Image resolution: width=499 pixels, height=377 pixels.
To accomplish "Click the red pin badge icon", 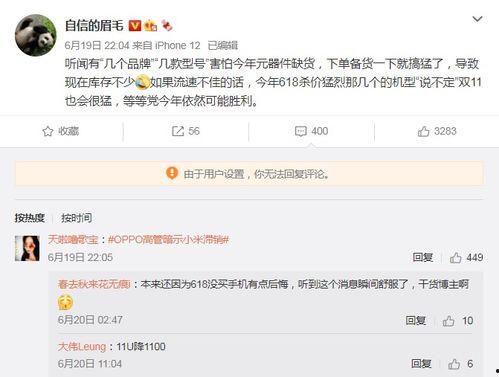I will tap(167, 25).
